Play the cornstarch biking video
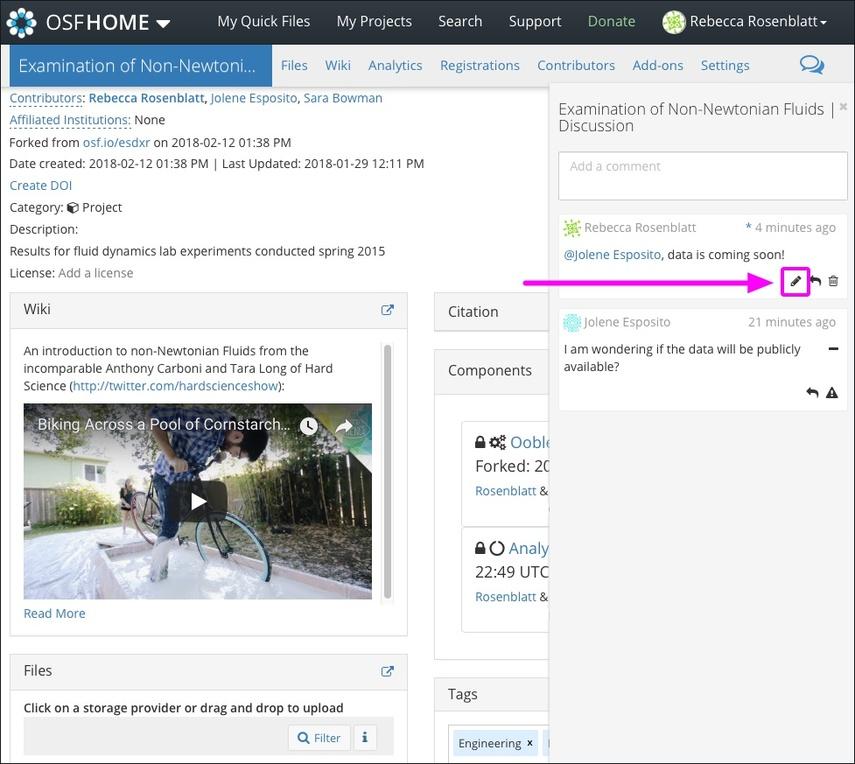Image resolution: width=855 pixels, height=764 pixels. click(198, 501)
